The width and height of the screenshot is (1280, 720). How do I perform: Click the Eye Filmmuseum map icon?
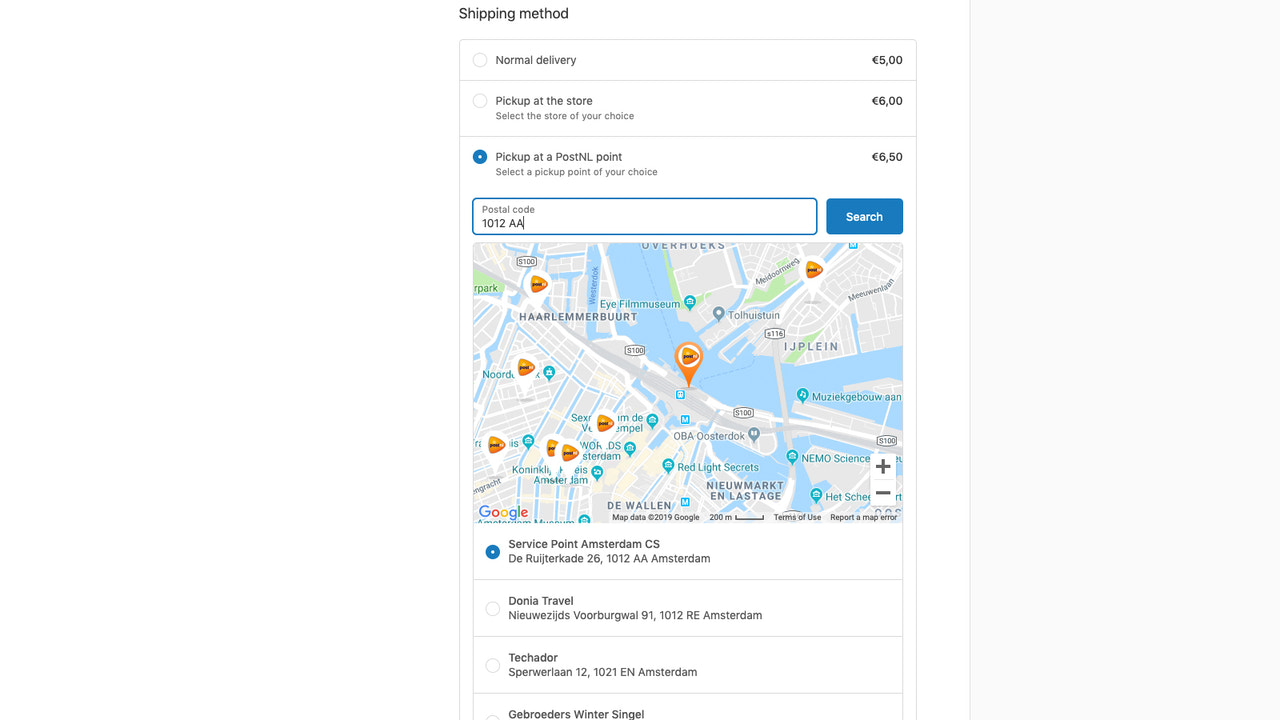690,302
